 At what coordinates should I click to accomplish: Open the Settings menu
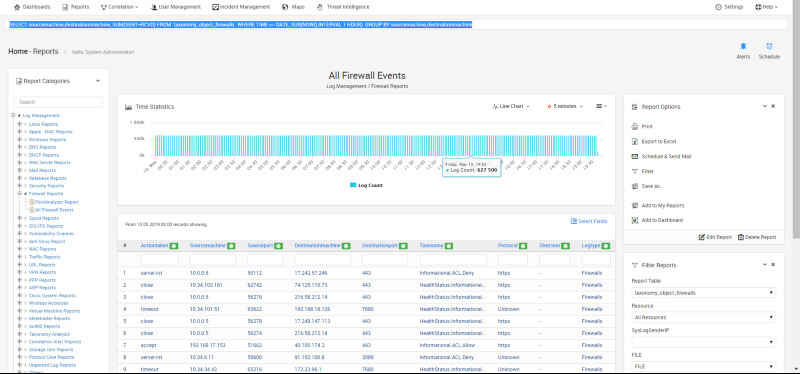tap(729, 7)
